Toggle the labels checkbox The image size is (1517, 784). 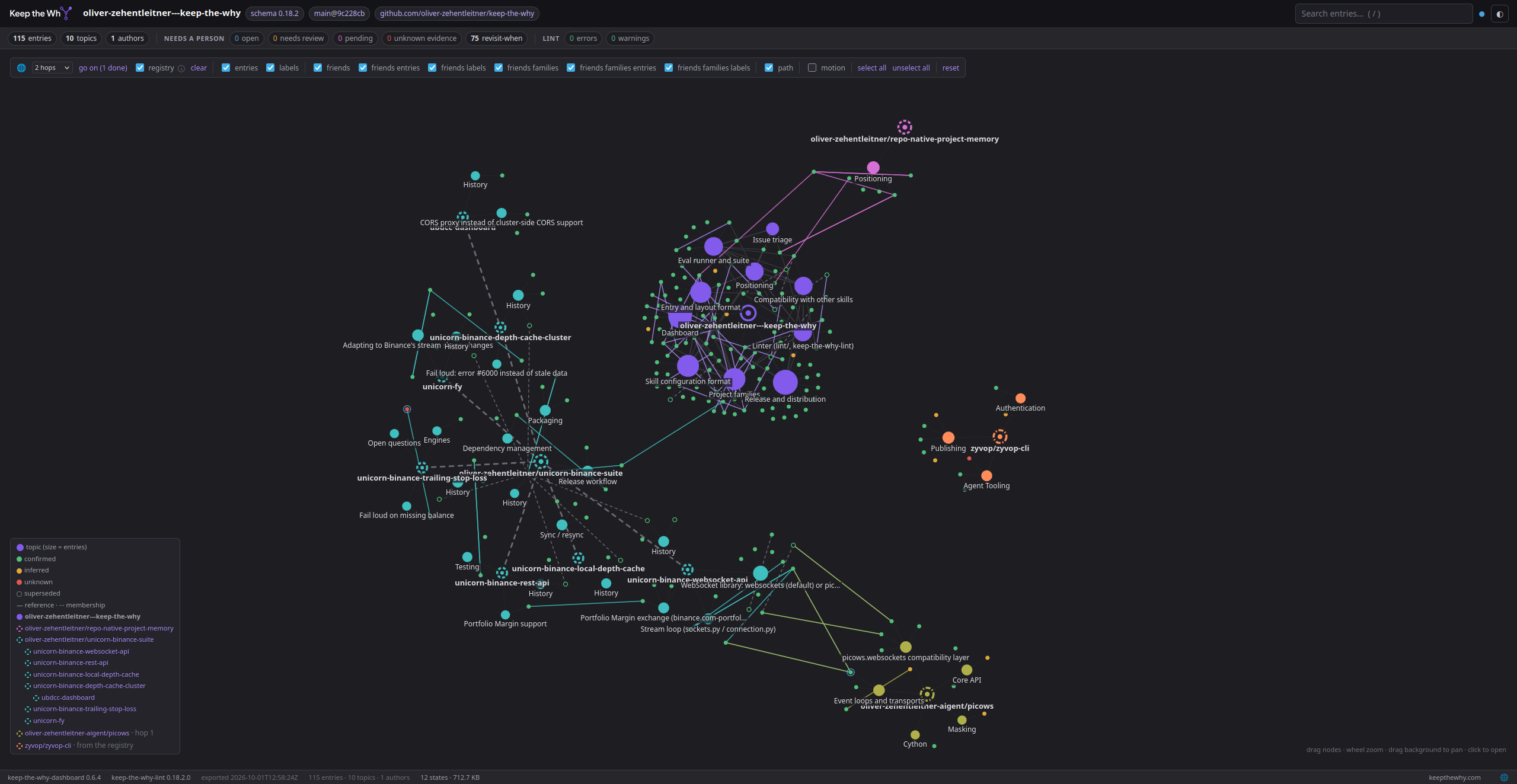point(270,68)
